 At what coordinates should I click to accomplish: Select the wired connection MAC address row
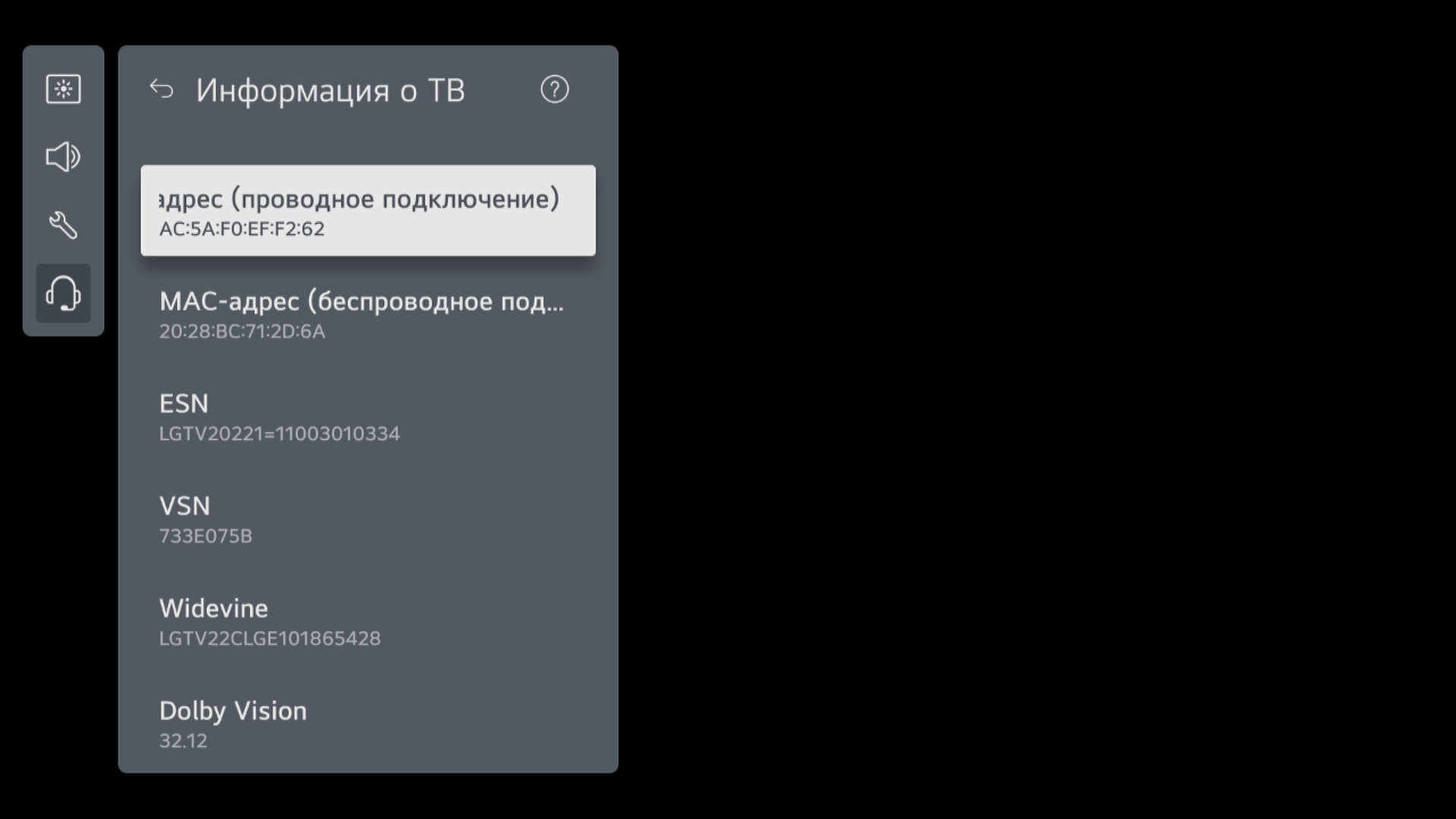pyautogui.click(x=368, y=211)
